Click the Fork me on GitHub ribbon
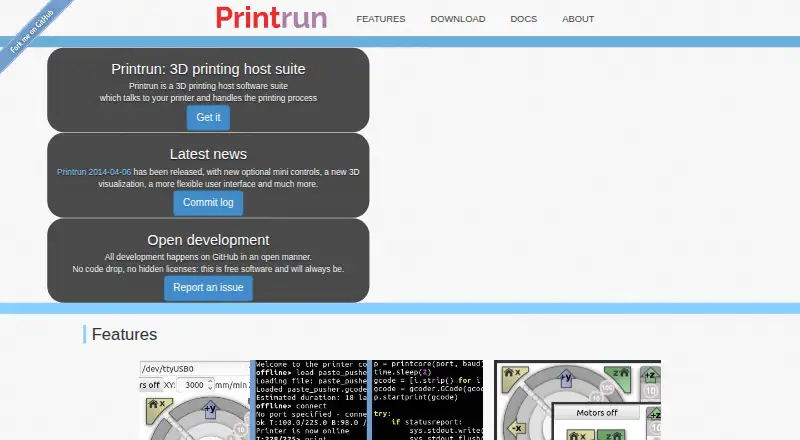The image size is (800, 440). point(31,31)
